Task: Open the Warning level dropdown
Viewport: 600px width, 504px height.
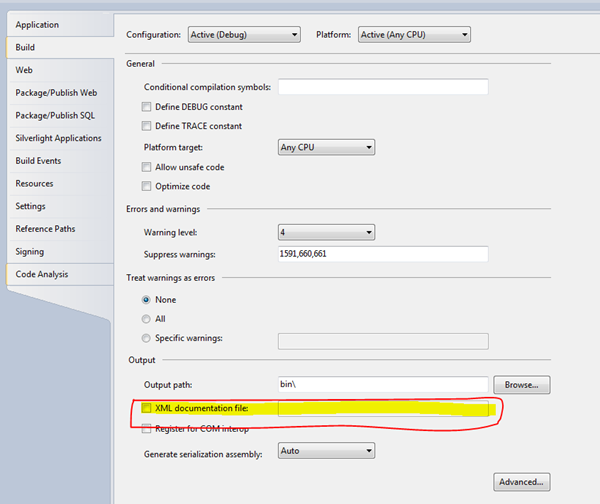Action: 326,232
